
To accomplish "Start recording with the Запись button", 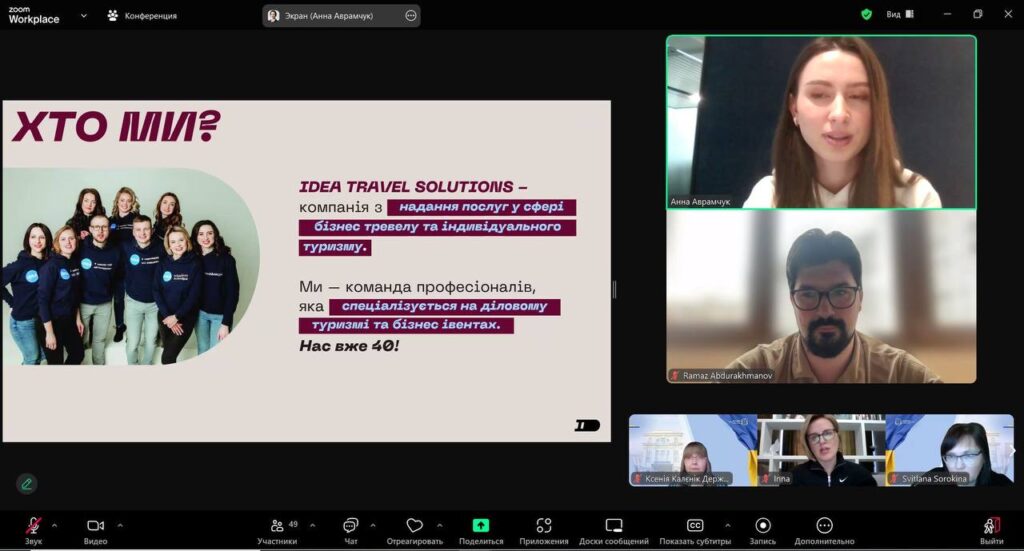I will pyautogui.click(x=763, y=526).
